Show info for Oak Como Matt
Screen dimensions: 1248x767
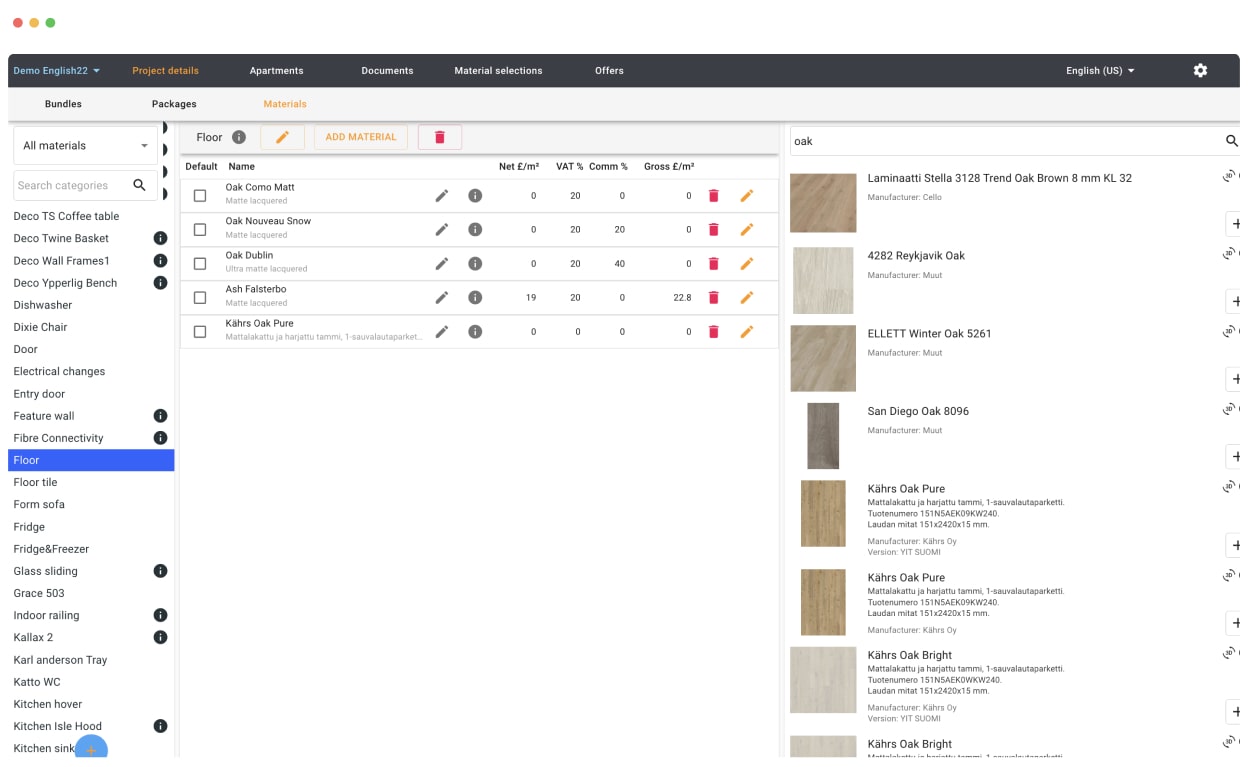[x=475, y=196]
